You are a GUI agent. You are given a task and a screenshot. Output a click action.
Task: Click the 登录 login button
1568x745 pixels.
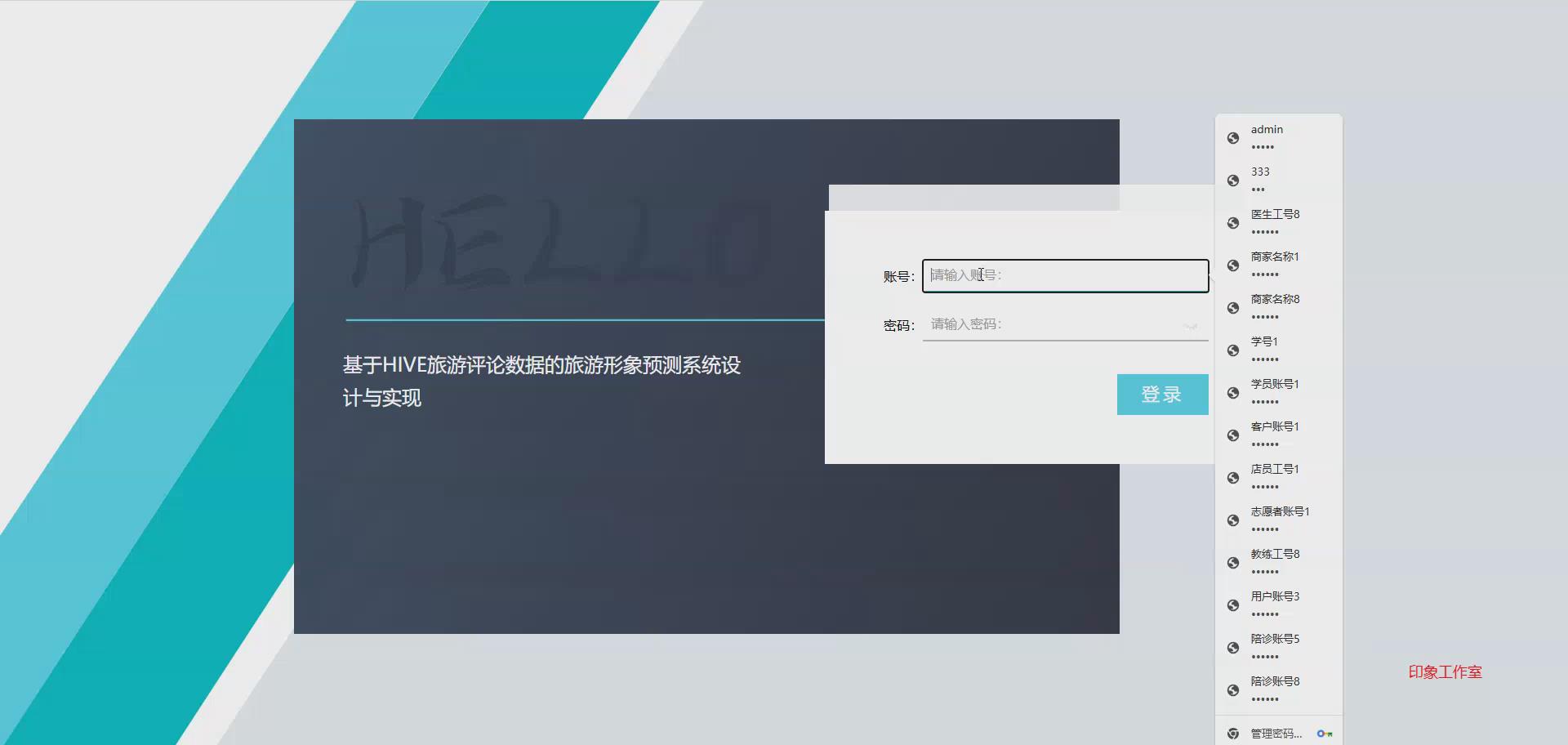pos(1161,394)
